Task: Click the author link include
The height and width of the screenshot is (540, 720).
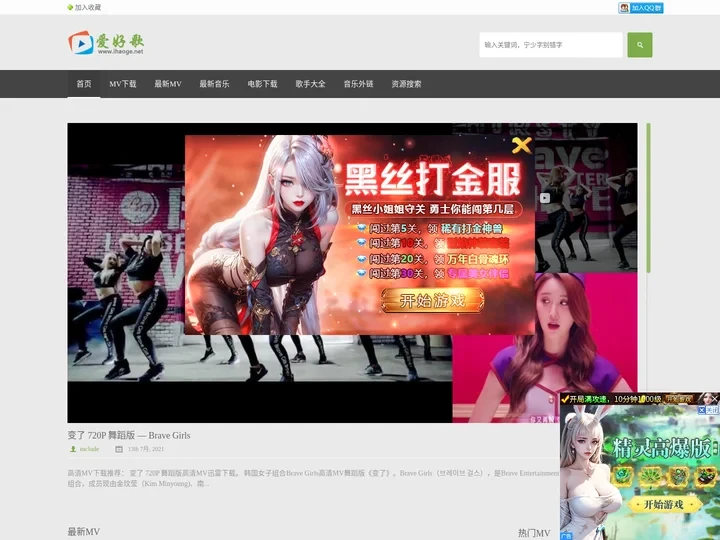Action: pyautogui.click(x=89, y=449)
